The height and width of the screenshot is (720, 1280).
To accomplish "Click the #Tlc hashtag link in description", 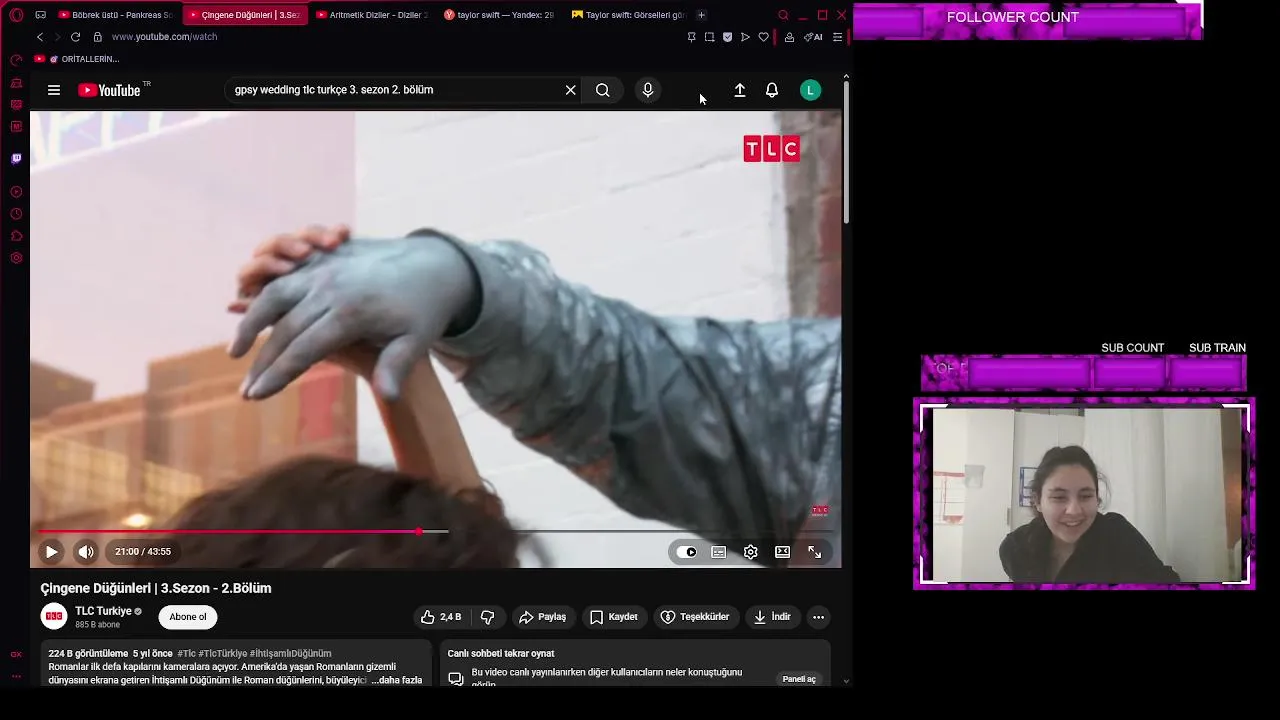I will point(186,653).
